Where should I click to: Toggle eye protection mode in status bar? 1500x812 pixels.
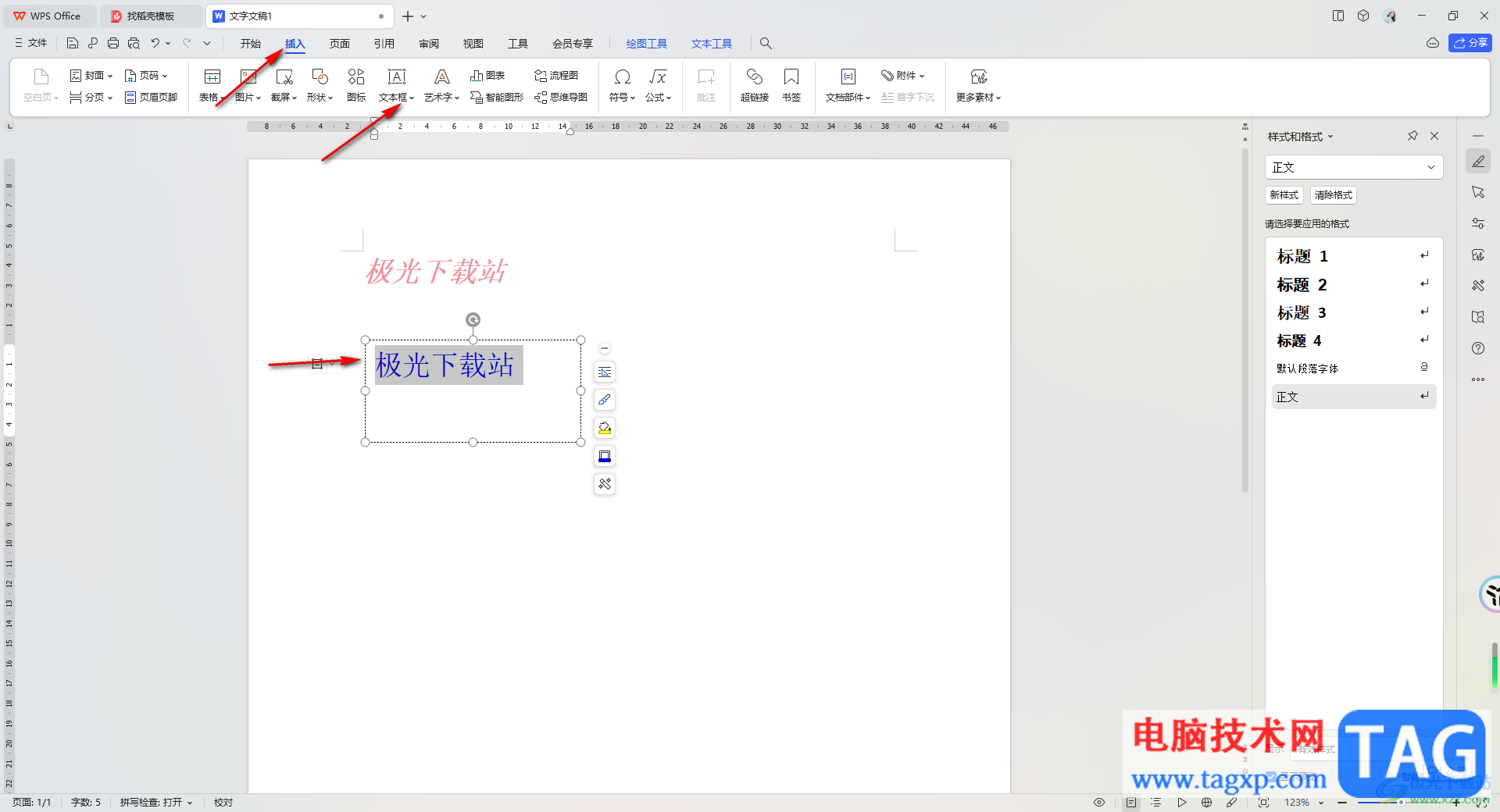(x=1099, y=803)
